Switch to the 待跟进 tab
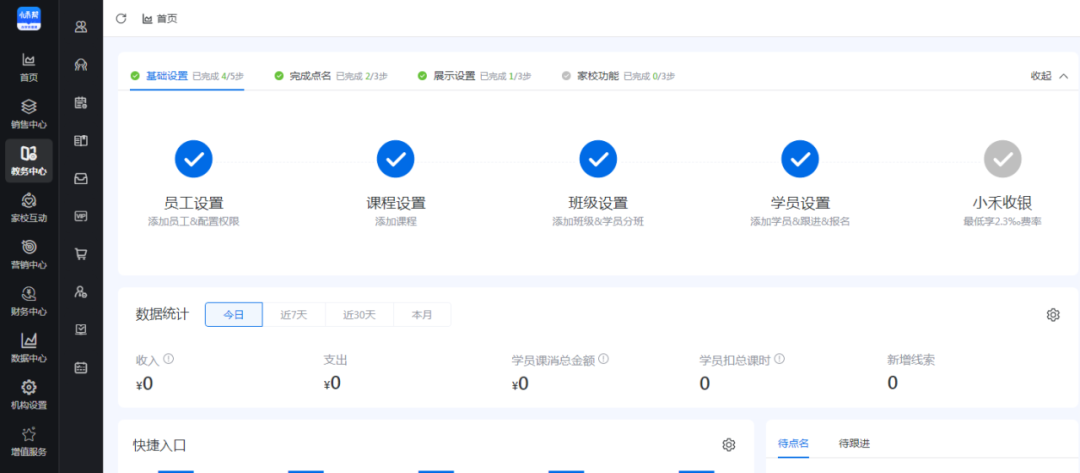Screen dimensions: 1080x473 point(854,444)
